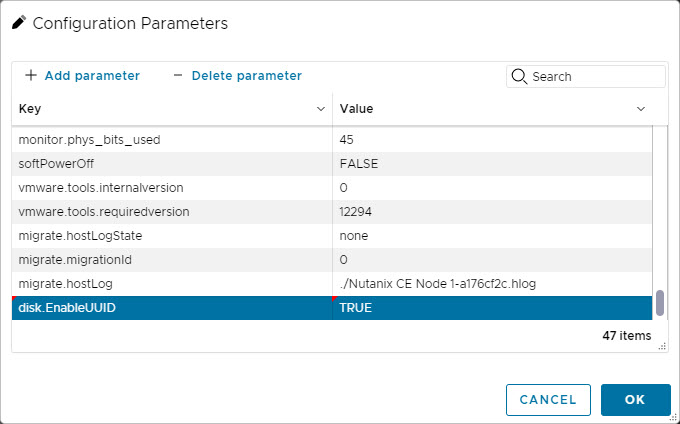
Task: Click the Key column header
Action: [172, 109]
